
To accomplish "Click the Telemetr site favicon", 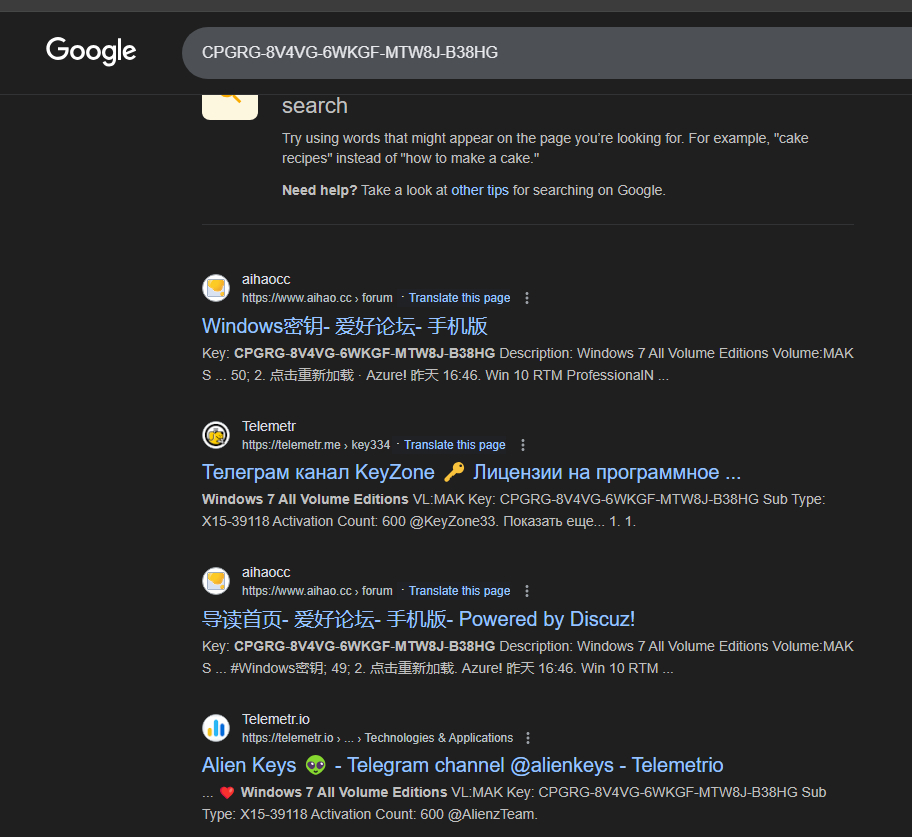I will click(x=216, y=435).
